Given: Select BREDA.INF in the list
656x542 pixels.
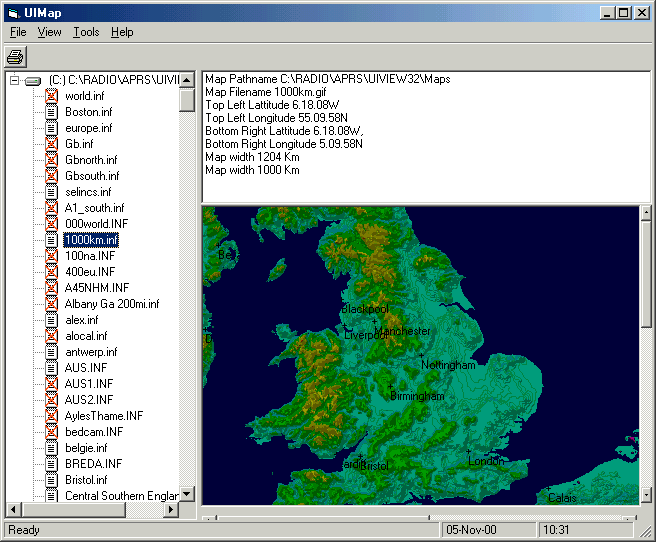Looking at the screenshot, I should tap(93, 464).
